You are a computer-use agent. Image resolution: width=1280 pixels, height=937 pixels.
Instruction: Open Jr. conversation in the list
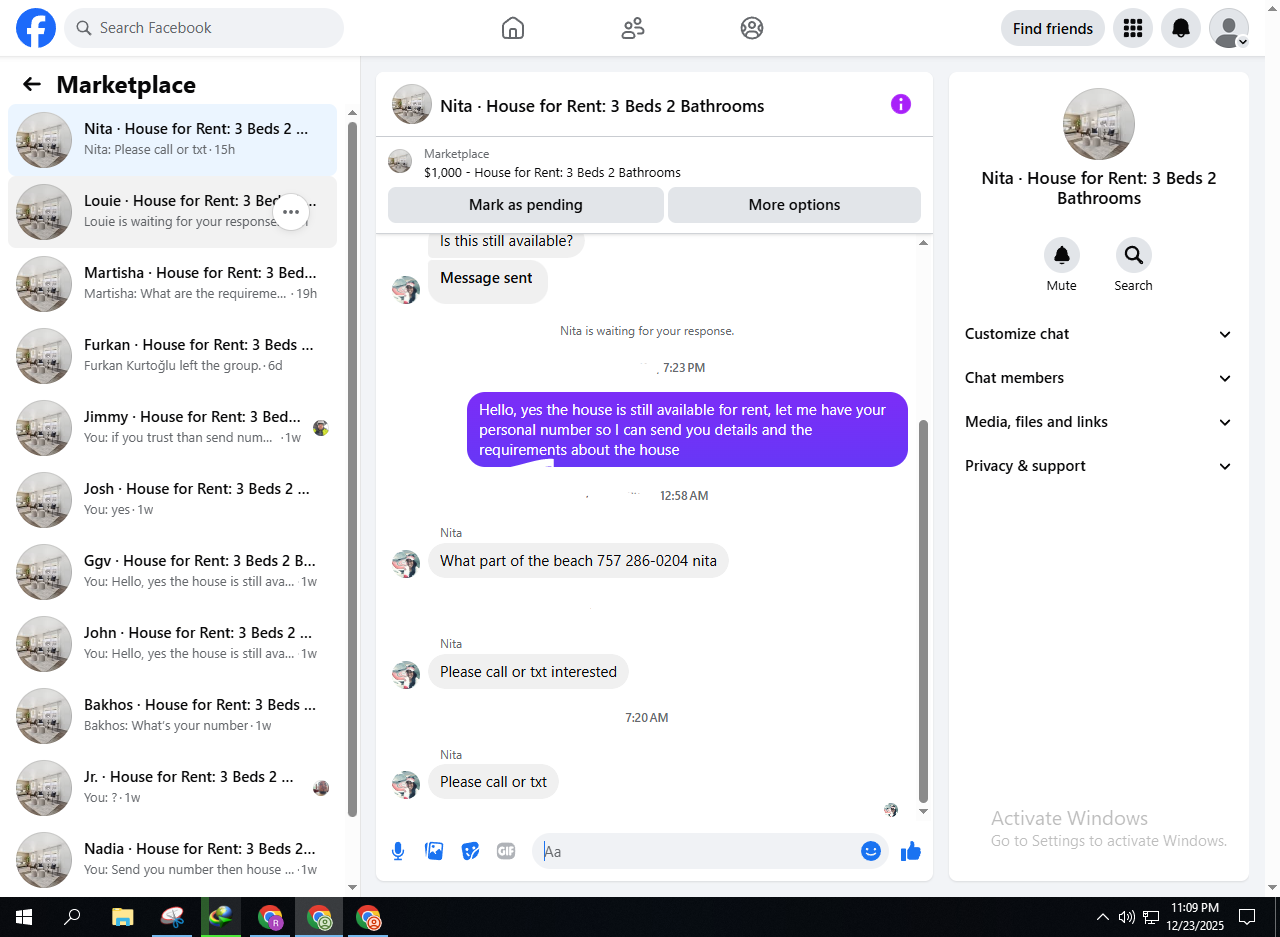(x=172, y=788)
